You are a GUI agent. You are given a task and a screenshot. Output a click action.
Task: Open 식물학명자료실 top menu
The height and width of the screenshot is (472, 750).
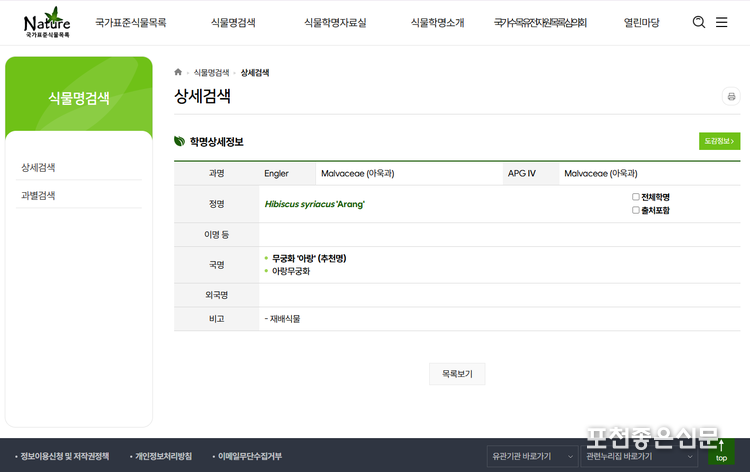pyautogui.click(x=334, y=22)
